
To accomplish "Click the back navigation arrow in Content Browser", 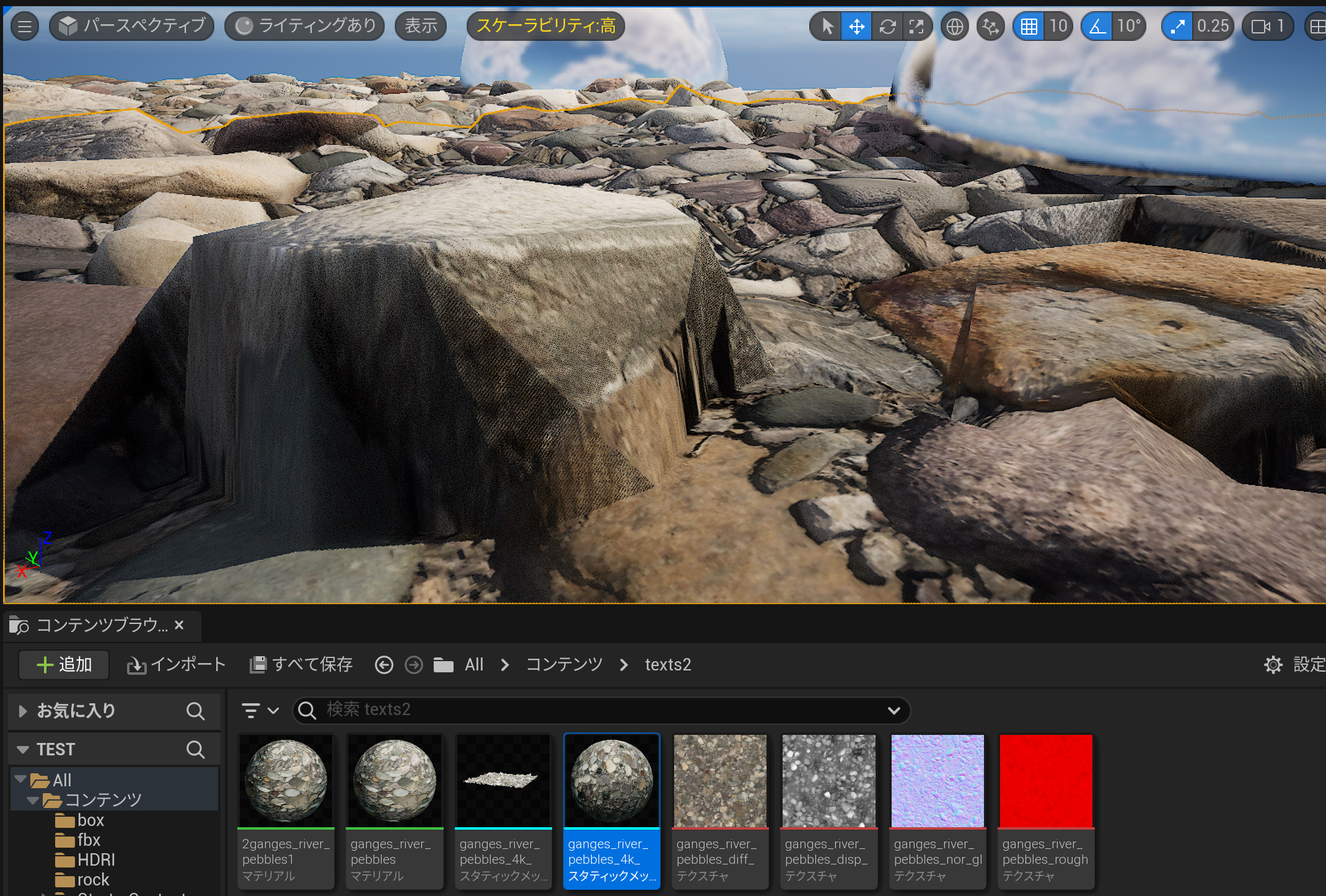I will coord(384,665).
